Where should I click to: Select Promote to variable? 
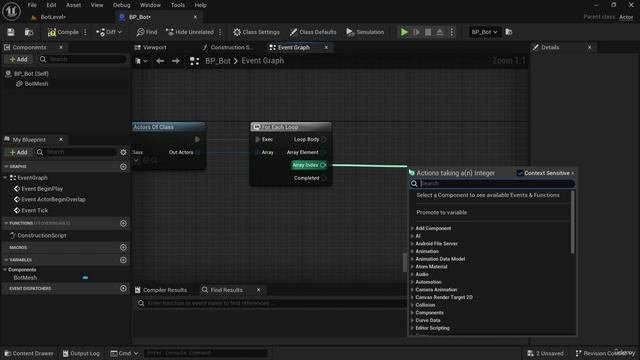tap(442, 212)
